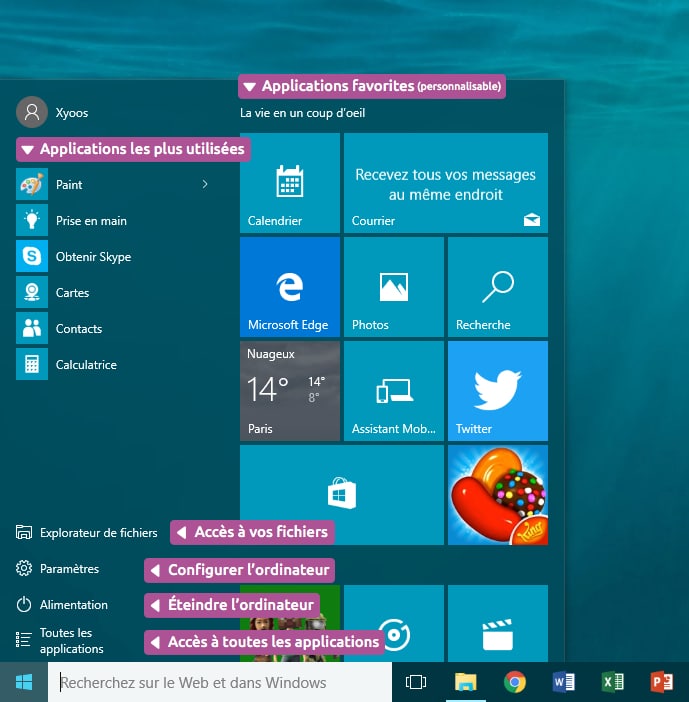
Task: Open Explorateur de fichiers
Action: point(87,532)
